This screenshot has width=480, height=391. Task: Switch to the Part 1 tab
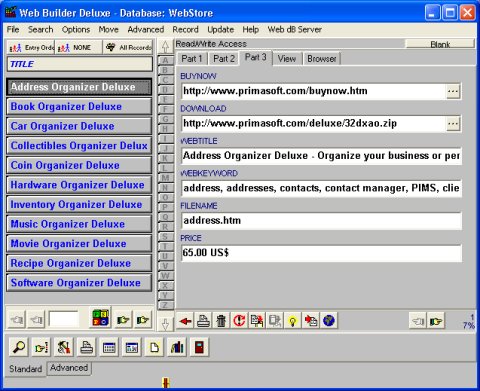tap(192, 59)
